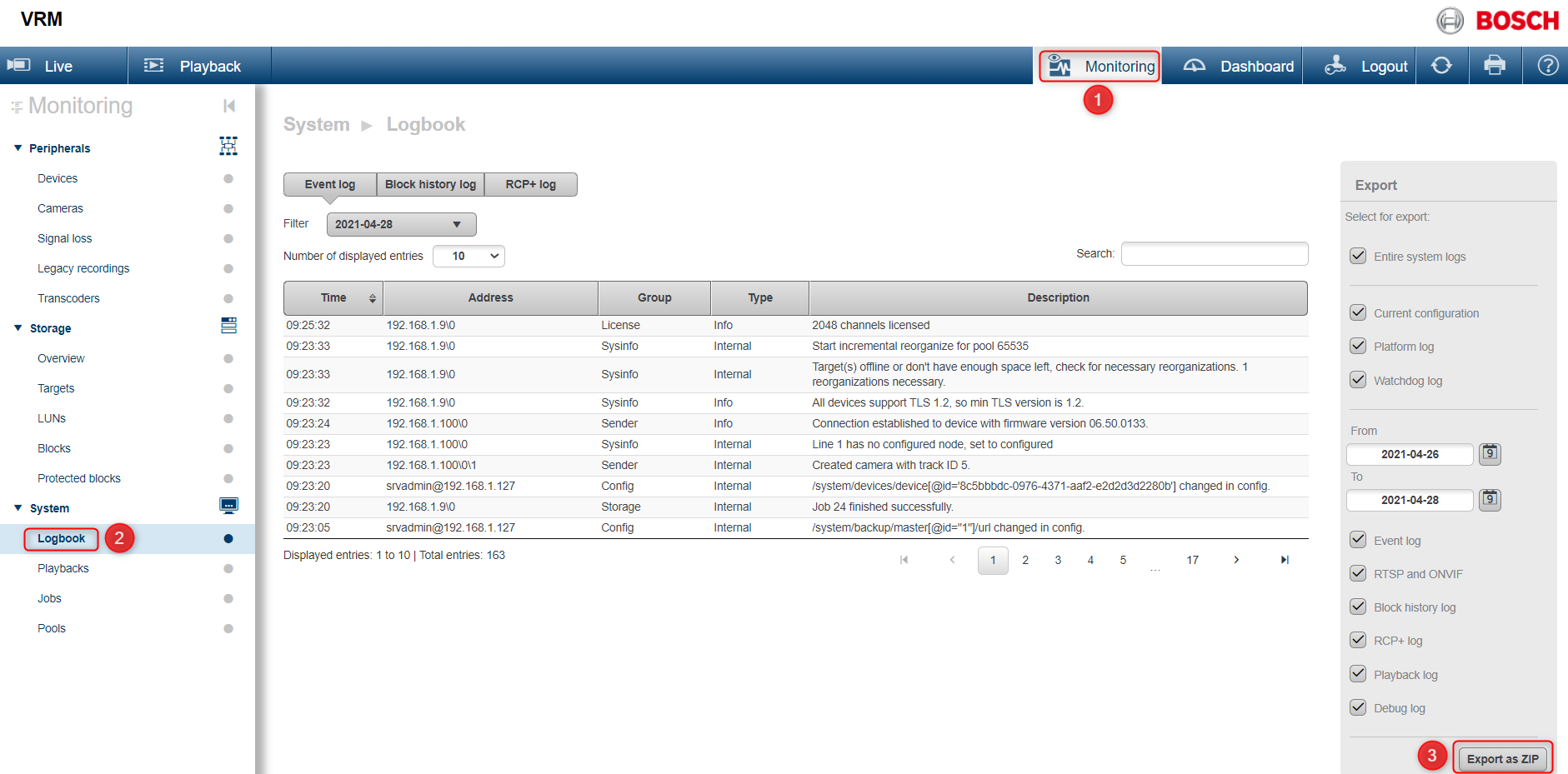Open the Filter date dropdown
Viewport: 1568px width, 774px height.
pos(400,224)
